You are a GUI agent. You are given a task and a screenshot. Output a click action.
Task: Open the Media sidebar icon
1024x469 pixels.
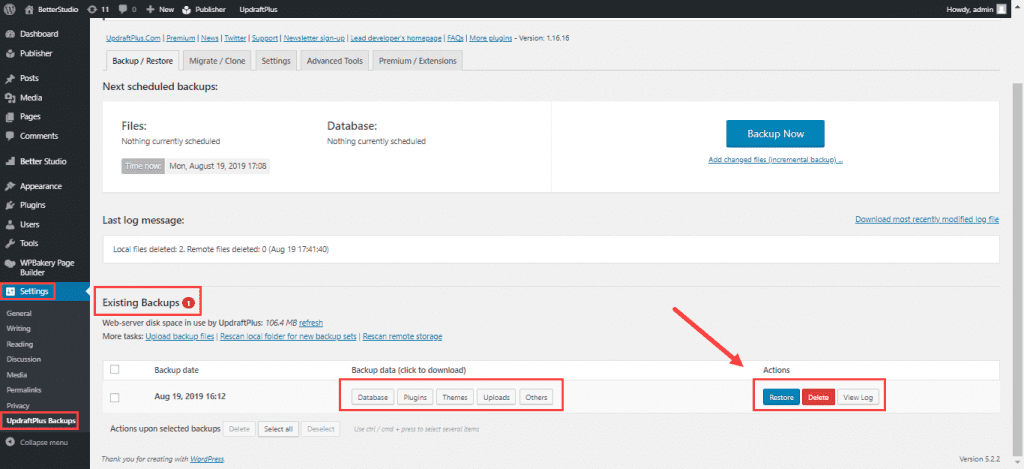[10, 98]
